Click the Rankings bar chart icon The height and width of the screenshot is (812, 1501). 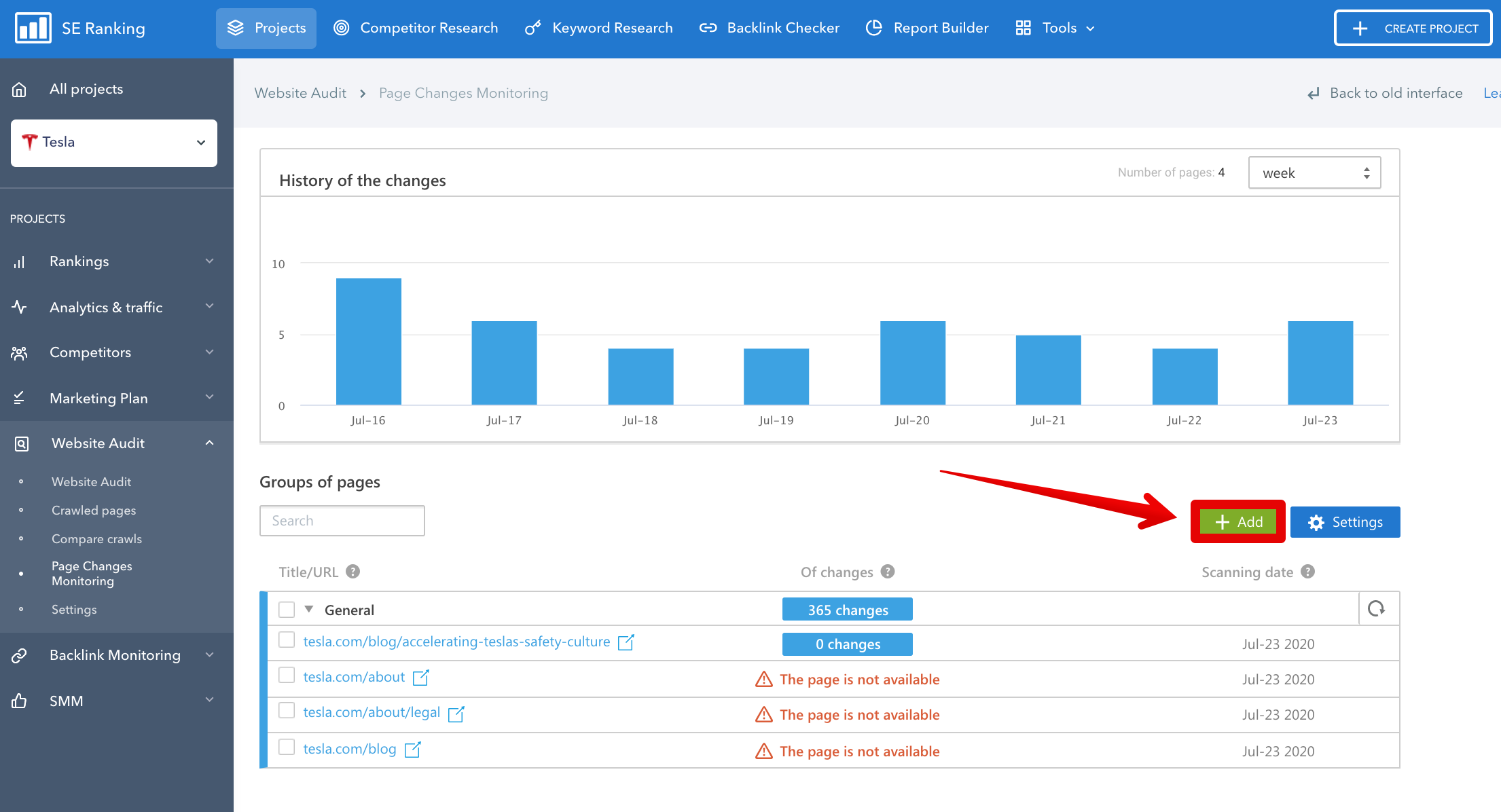tap(19, 261)
